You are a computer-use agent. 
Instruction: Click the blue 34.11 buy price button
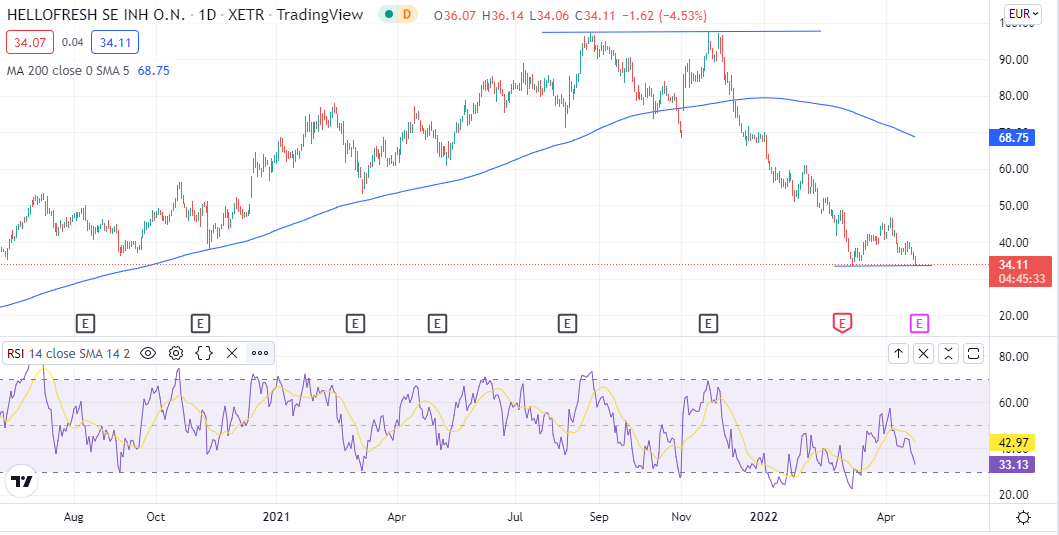tap(115, 43)
